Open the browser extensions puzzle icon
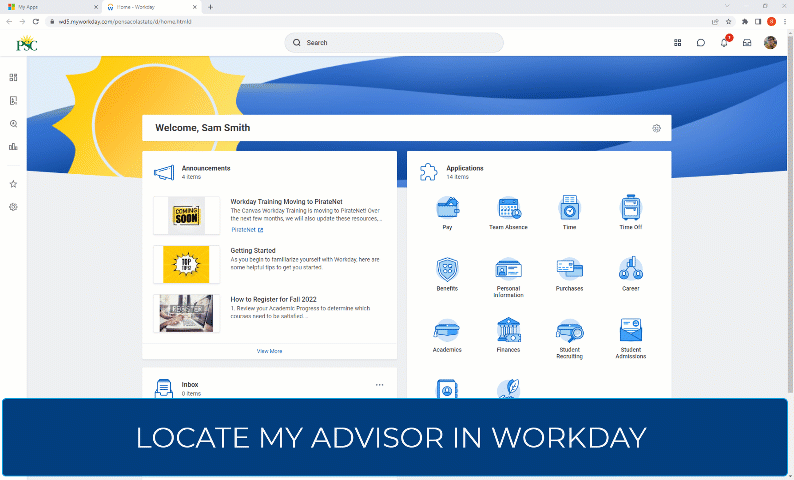Screen dimensions: 794x480 pos(744,22)
